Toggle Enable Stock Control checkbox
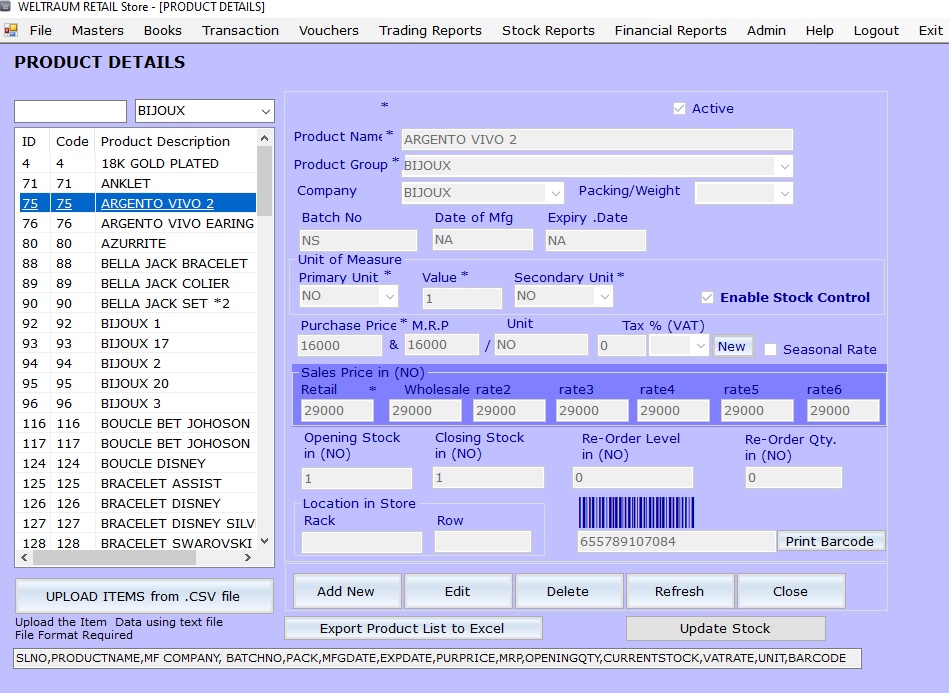 pyautogui.click(x=707, y=297)
